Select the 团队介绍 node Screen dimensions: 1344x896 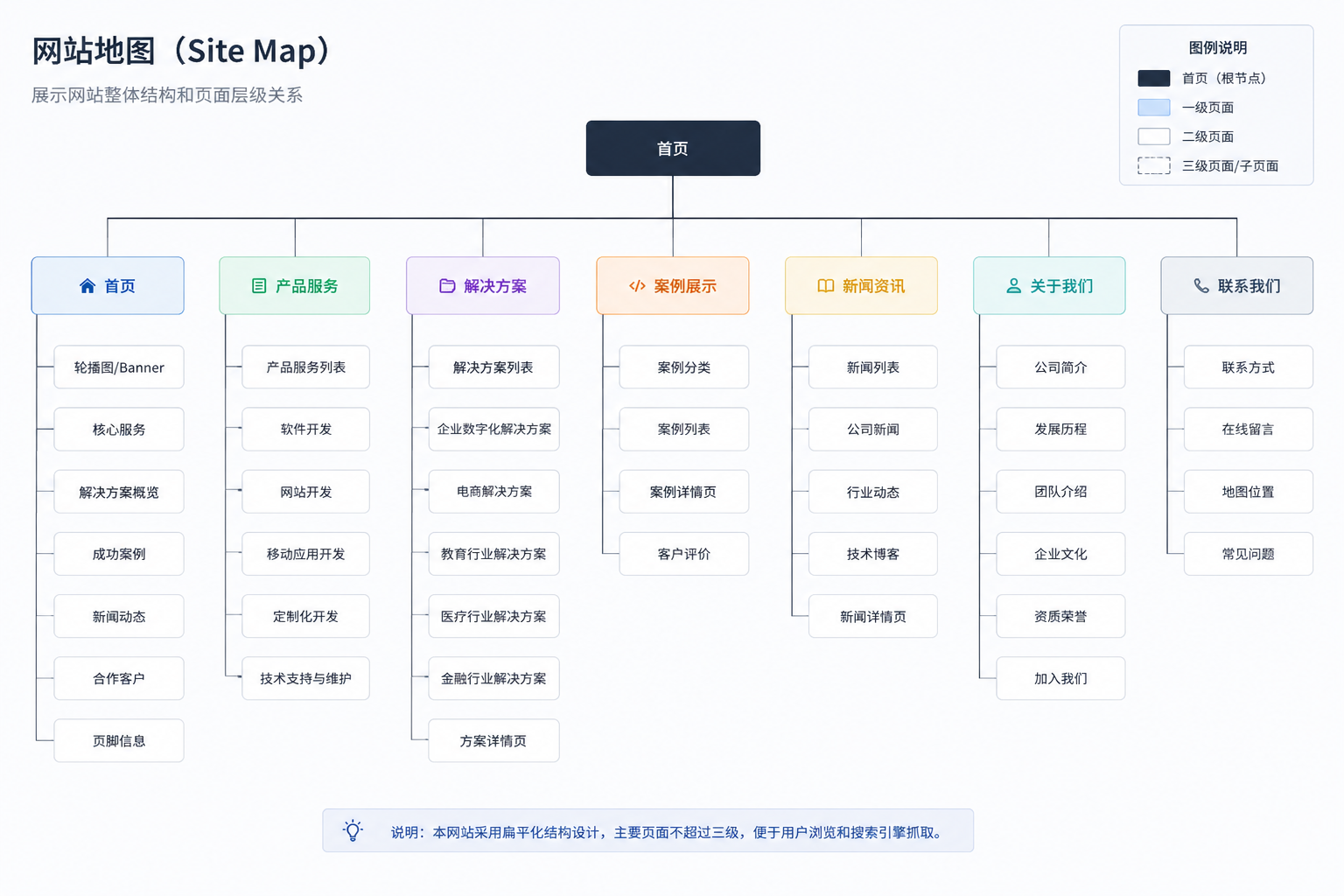tap(1060, 492)
